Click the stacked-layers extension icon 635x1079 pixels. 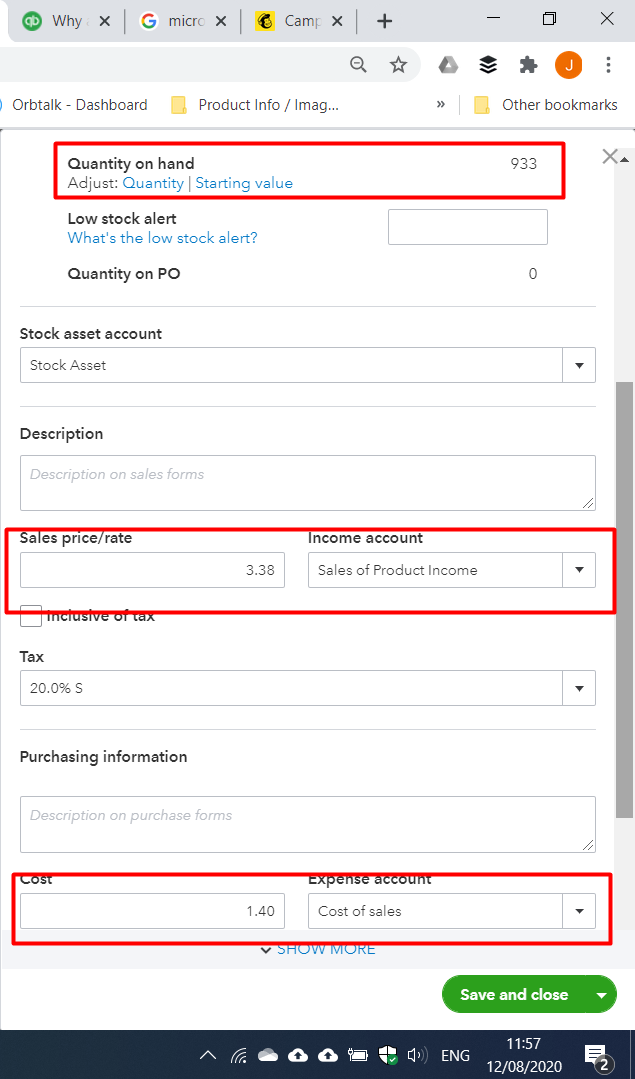487,64
